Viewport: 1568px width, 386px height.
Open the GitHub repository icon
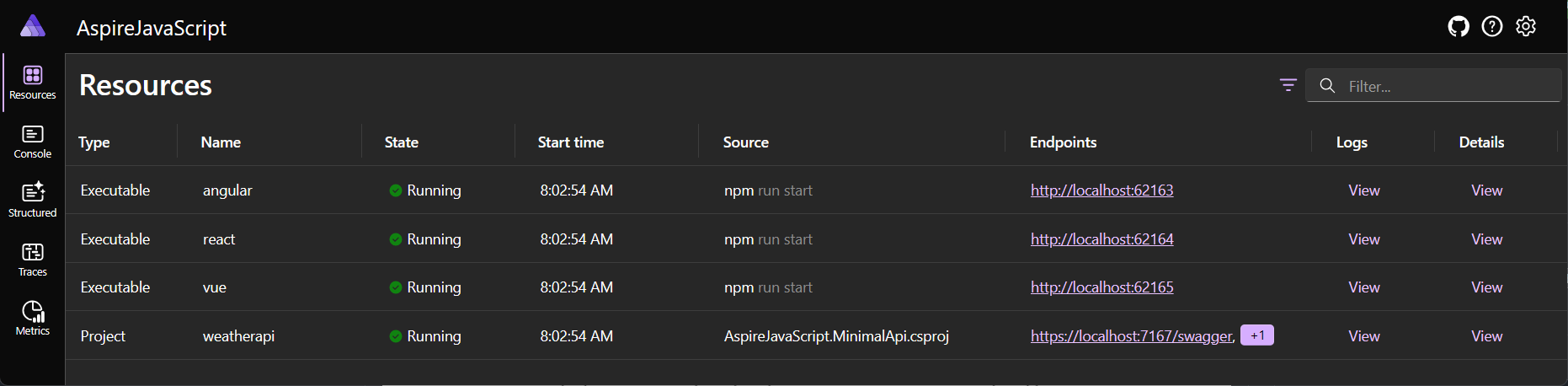[x=1458, y=27]
